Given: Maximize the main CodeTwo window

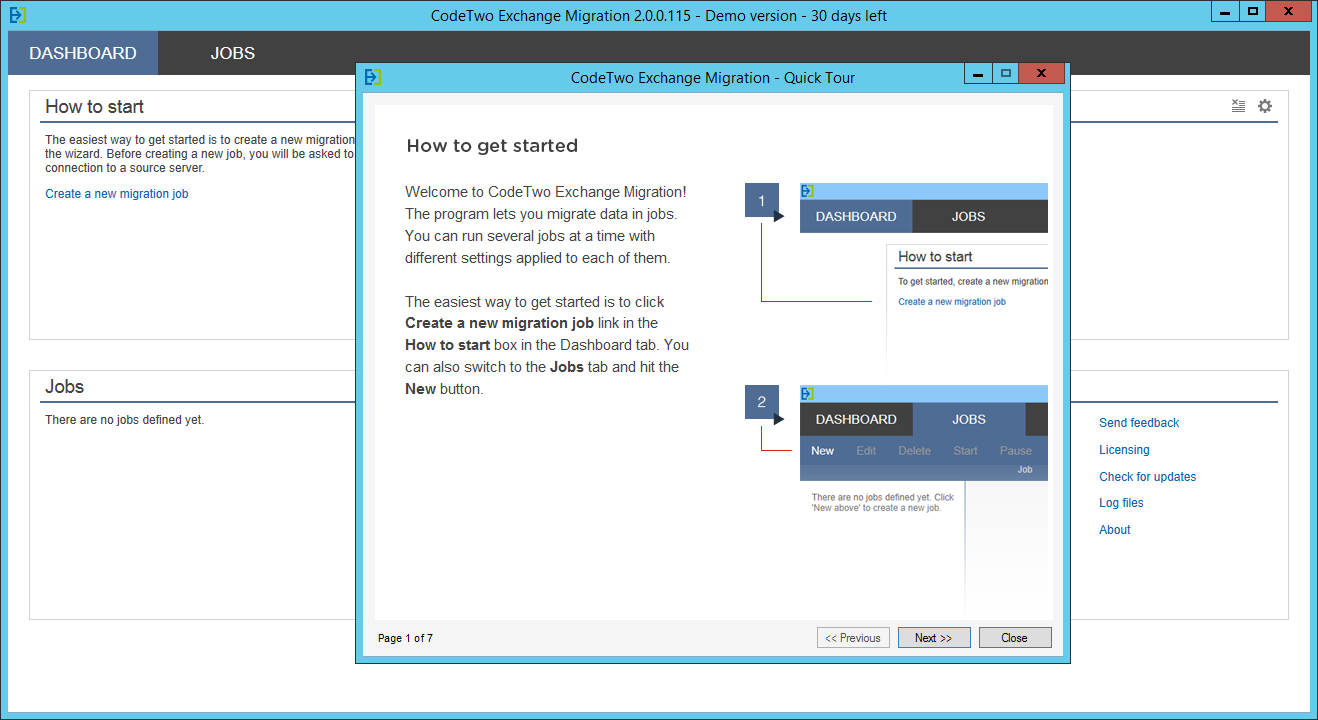Looking at the screenshot, I should pos(1252,12).
